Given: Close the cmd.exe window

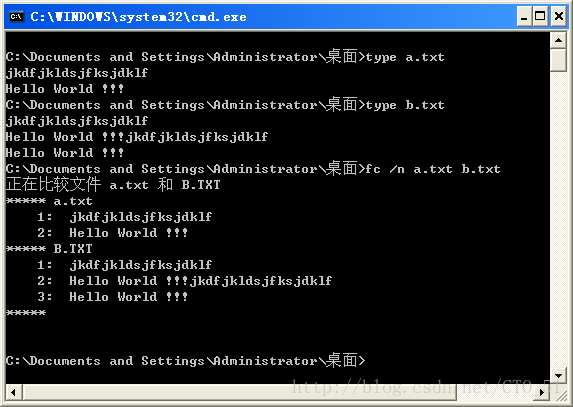Looking at the screenshot, I should [559, 16].
